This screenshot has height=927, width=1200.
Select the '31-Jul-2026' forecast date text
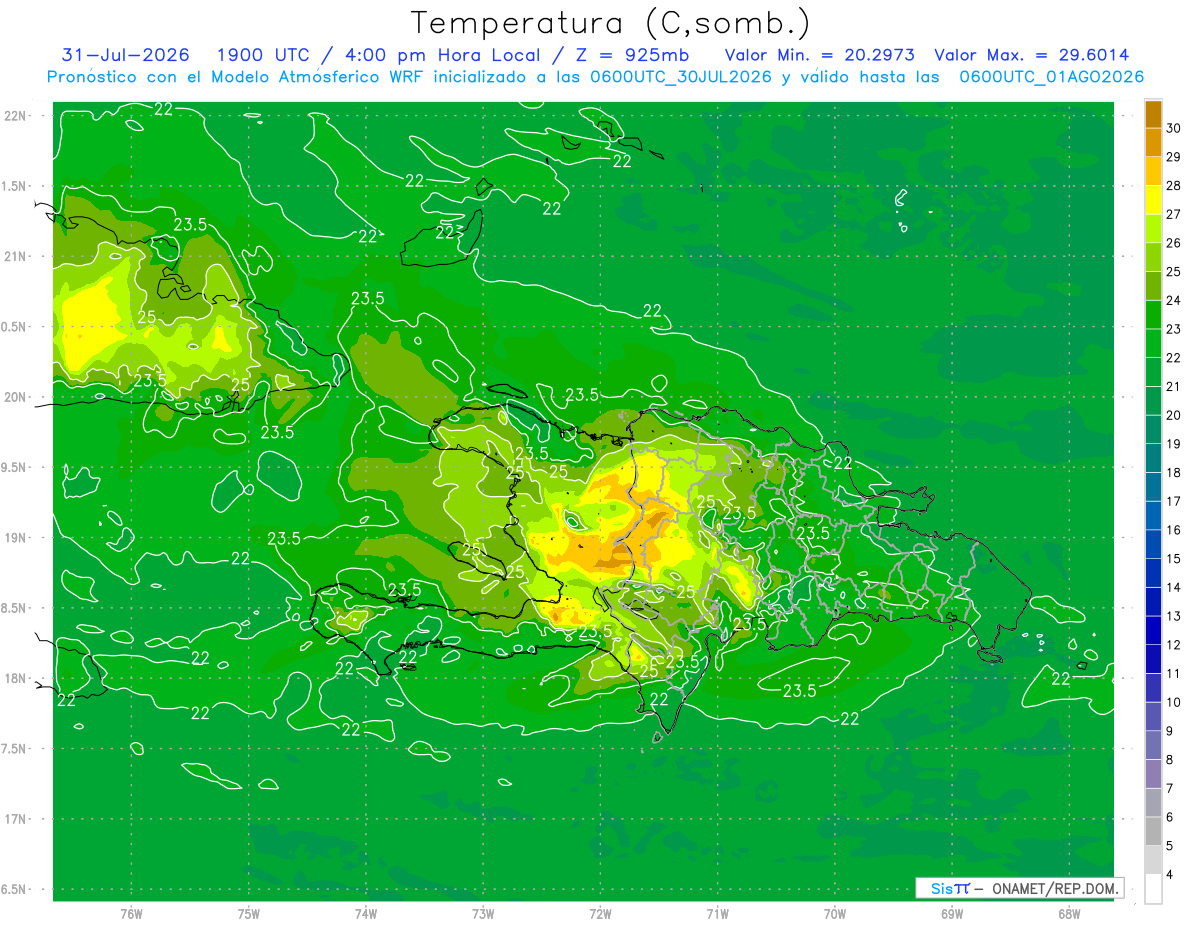coord(125,55)
